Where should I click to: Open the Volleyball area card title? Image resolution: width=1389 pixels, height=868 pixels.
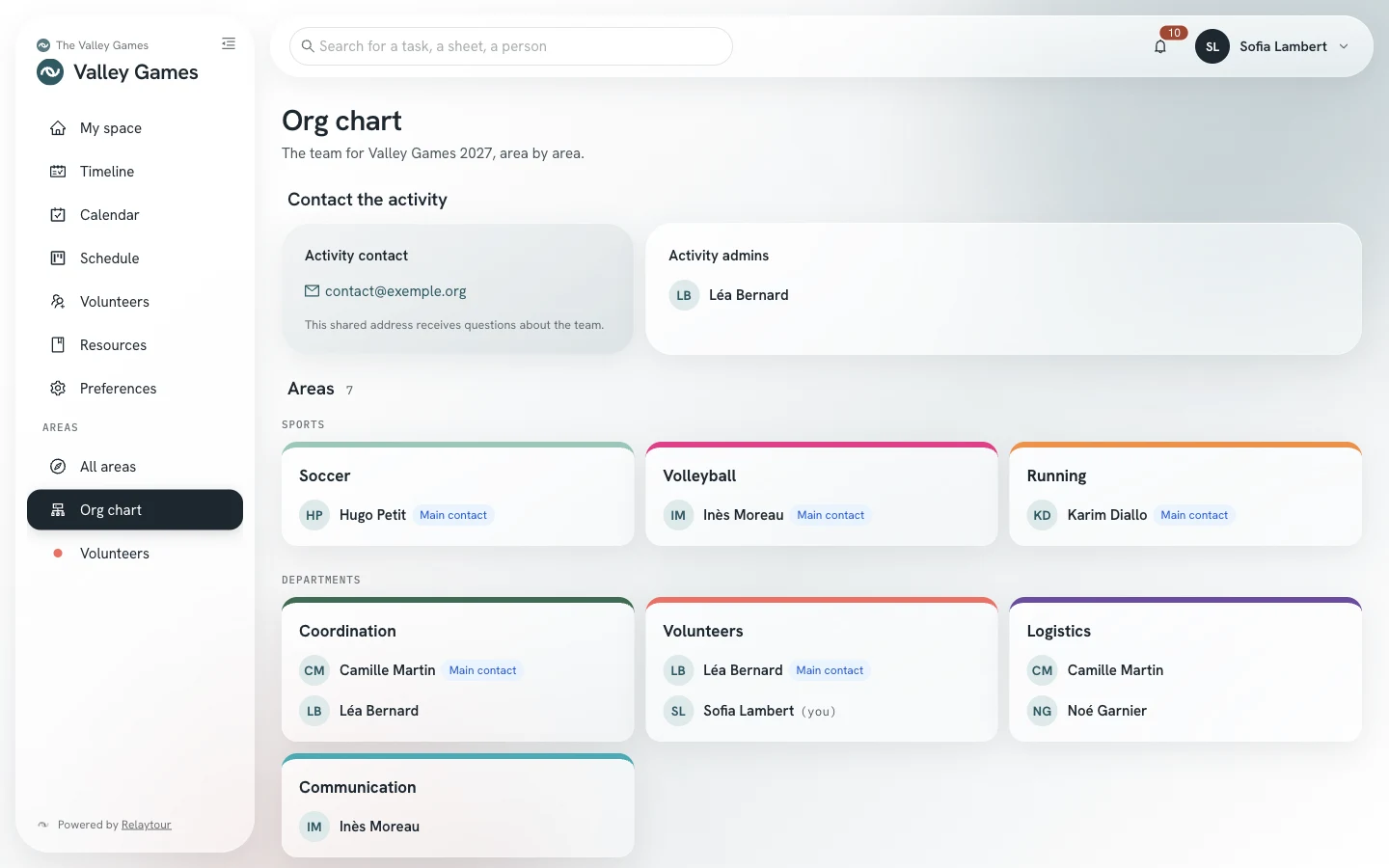(699, 475)
